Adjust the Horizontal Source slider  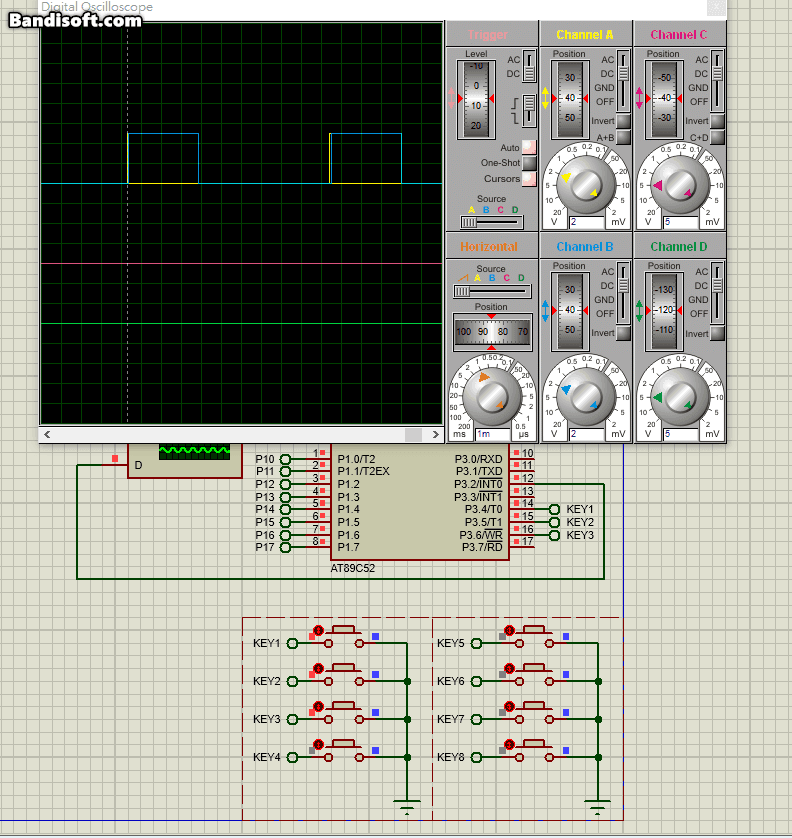(492, 291)
